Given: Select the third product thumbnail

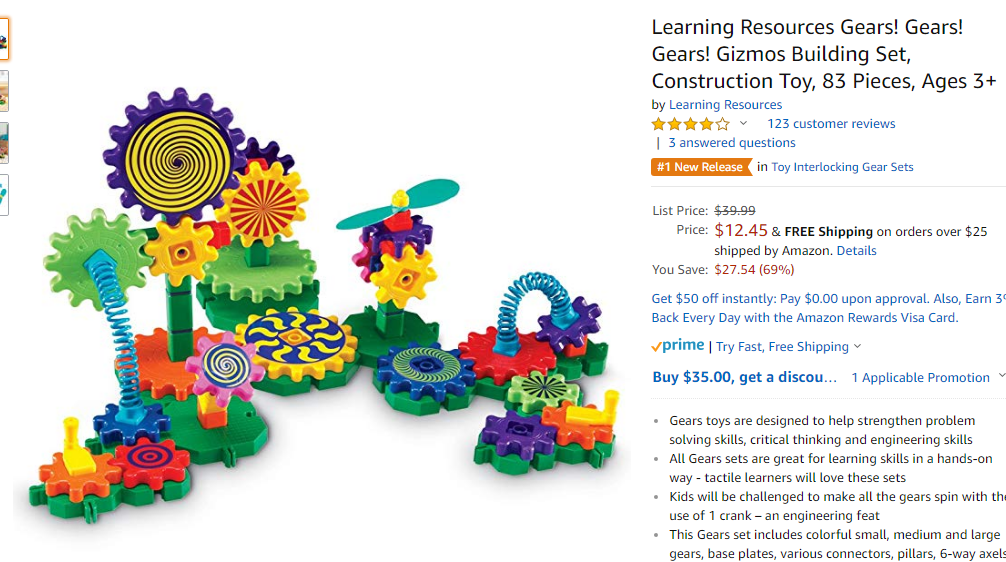Looking at the screenshot, I should click(x=4, y=143).
